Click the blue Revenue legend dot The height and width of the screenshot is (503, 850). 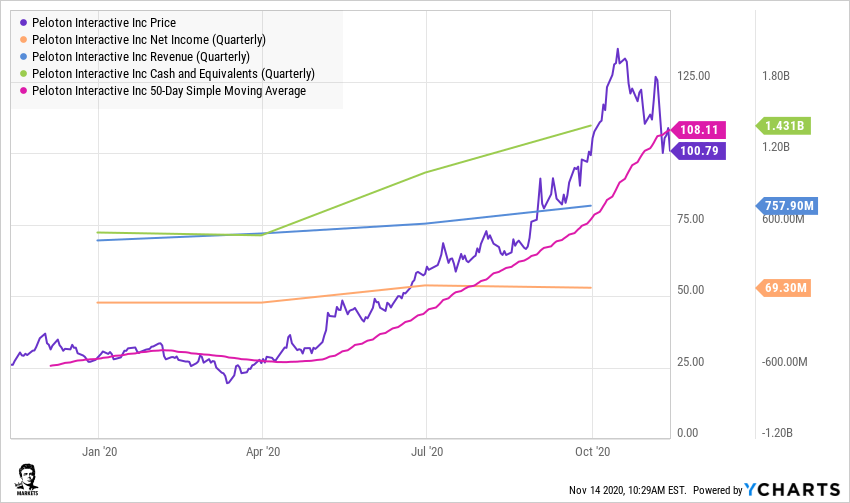pyautogui.click(x=23, y=56)
